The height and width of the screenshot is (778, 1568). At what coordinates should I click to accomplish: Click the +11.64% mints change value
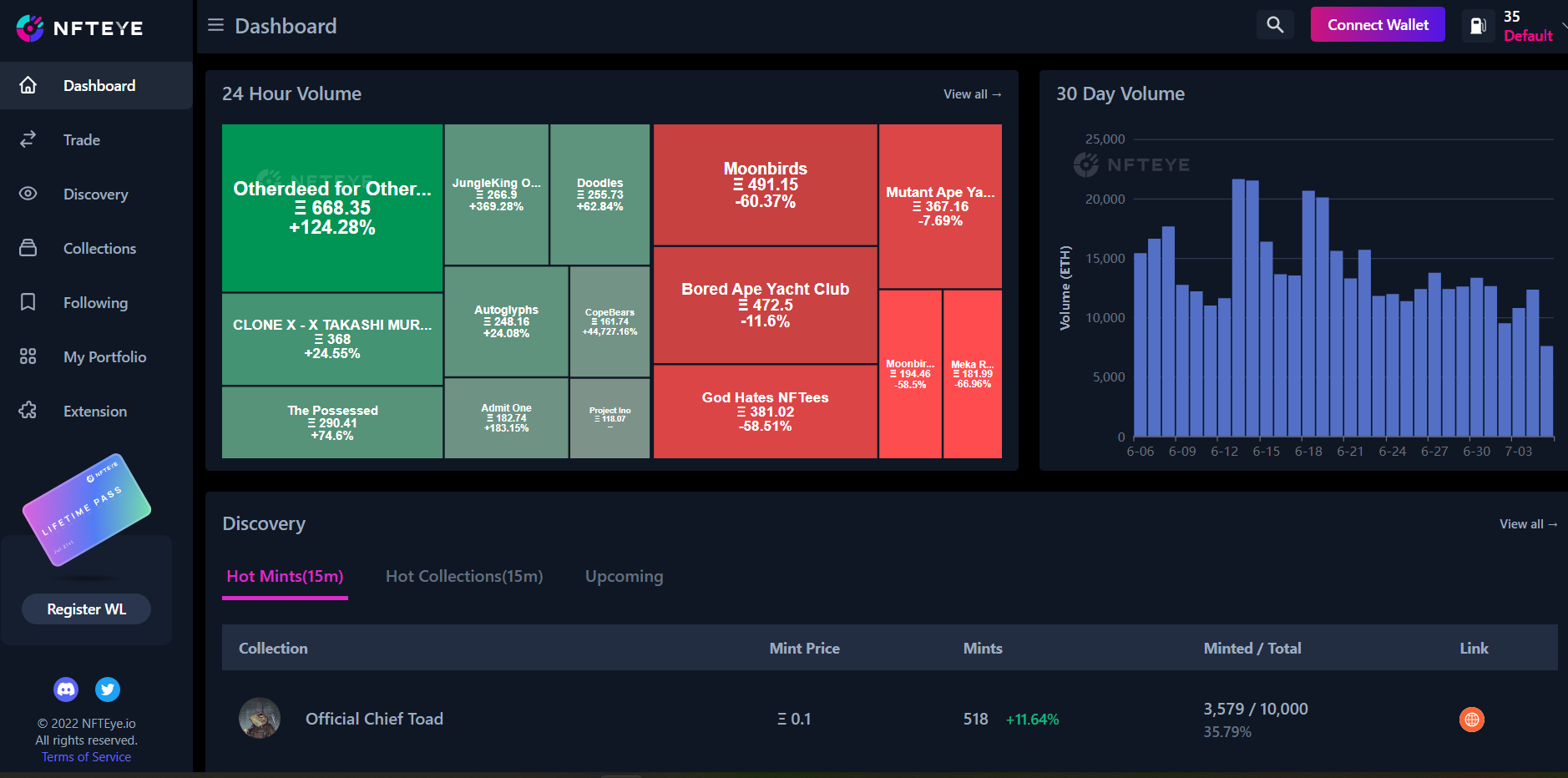coord(1032,720)
